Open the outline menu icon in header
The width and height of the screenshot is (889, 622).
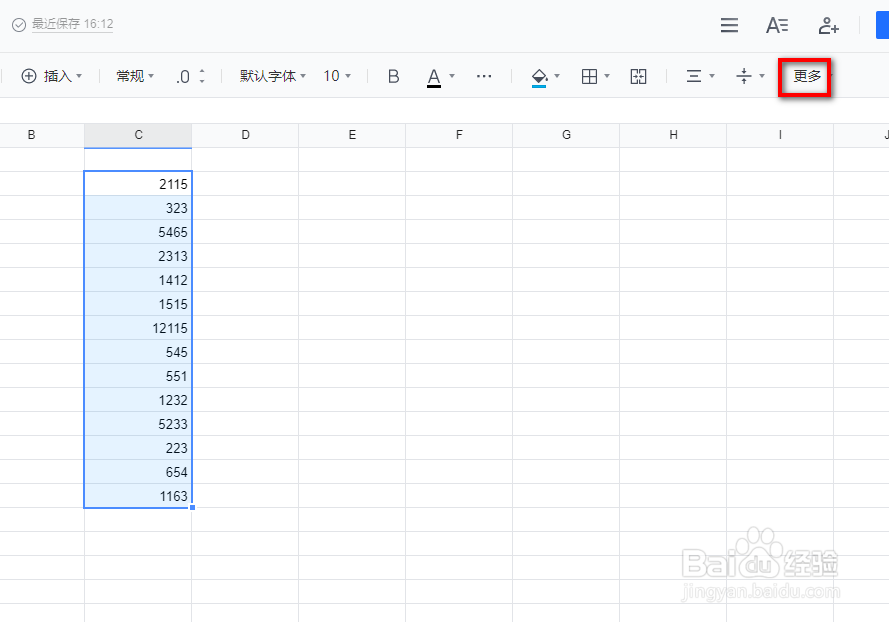(729, 25)
